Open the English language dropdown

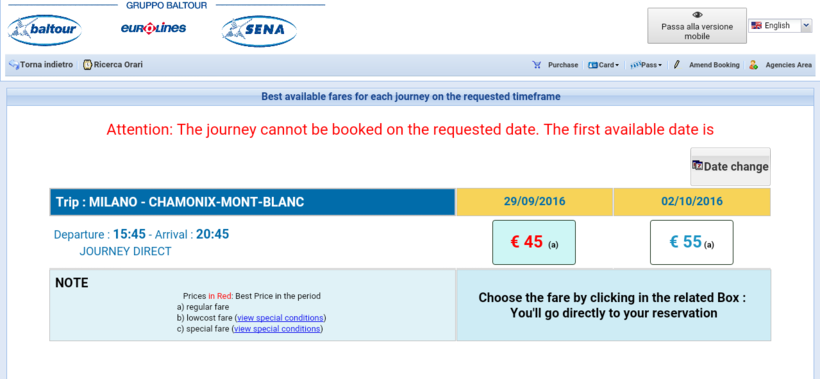click(x=780, y=26)
